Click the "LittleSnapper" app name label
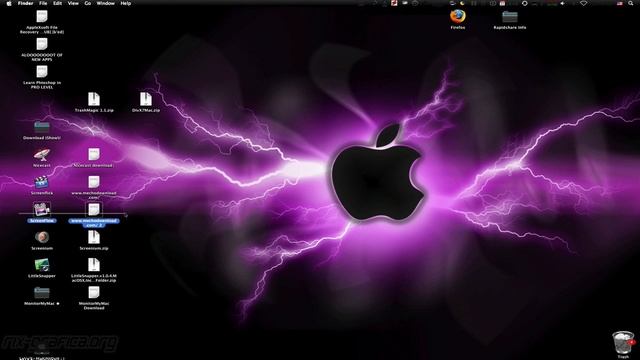Viewport: 640px width, 360px height. pos(42,276)
